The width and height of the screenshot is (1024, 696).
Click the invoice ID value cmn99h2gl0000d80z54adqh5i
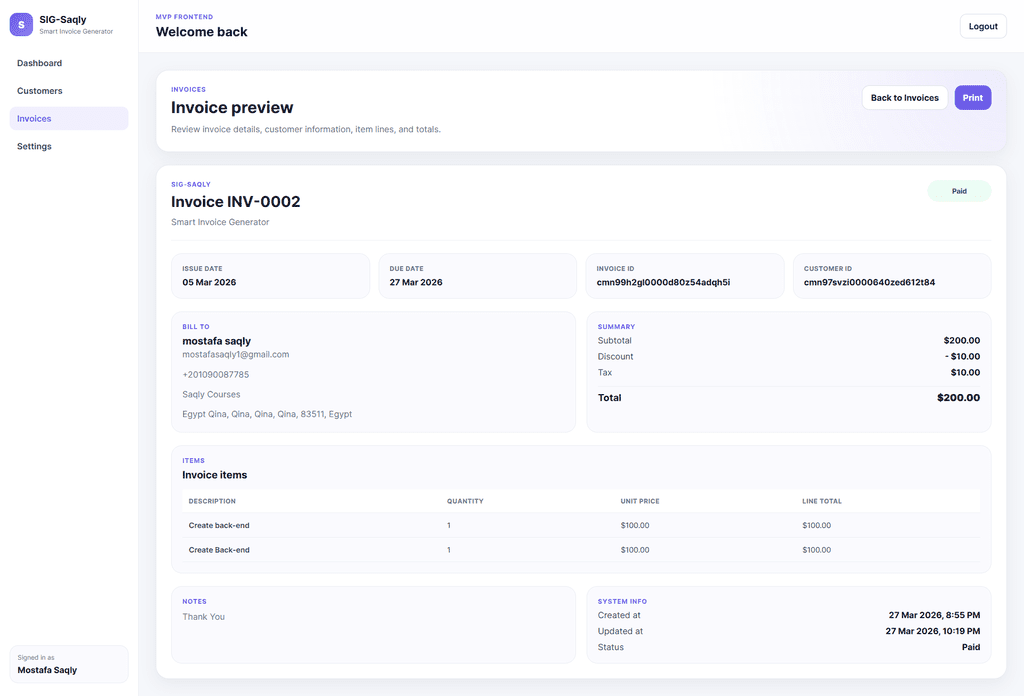[663, 283]
